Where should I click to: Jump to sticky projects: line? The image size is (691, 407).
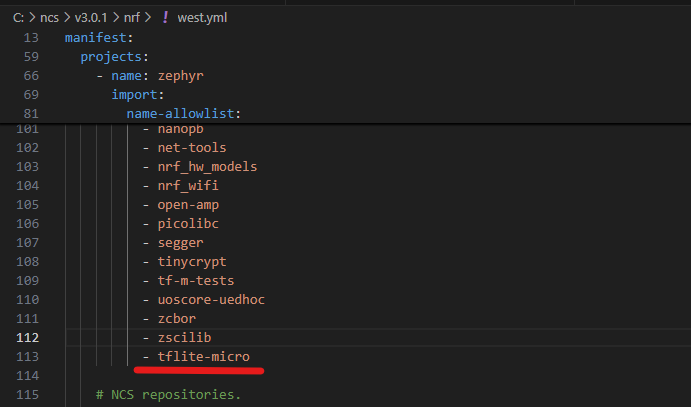(x=114, y=56)
